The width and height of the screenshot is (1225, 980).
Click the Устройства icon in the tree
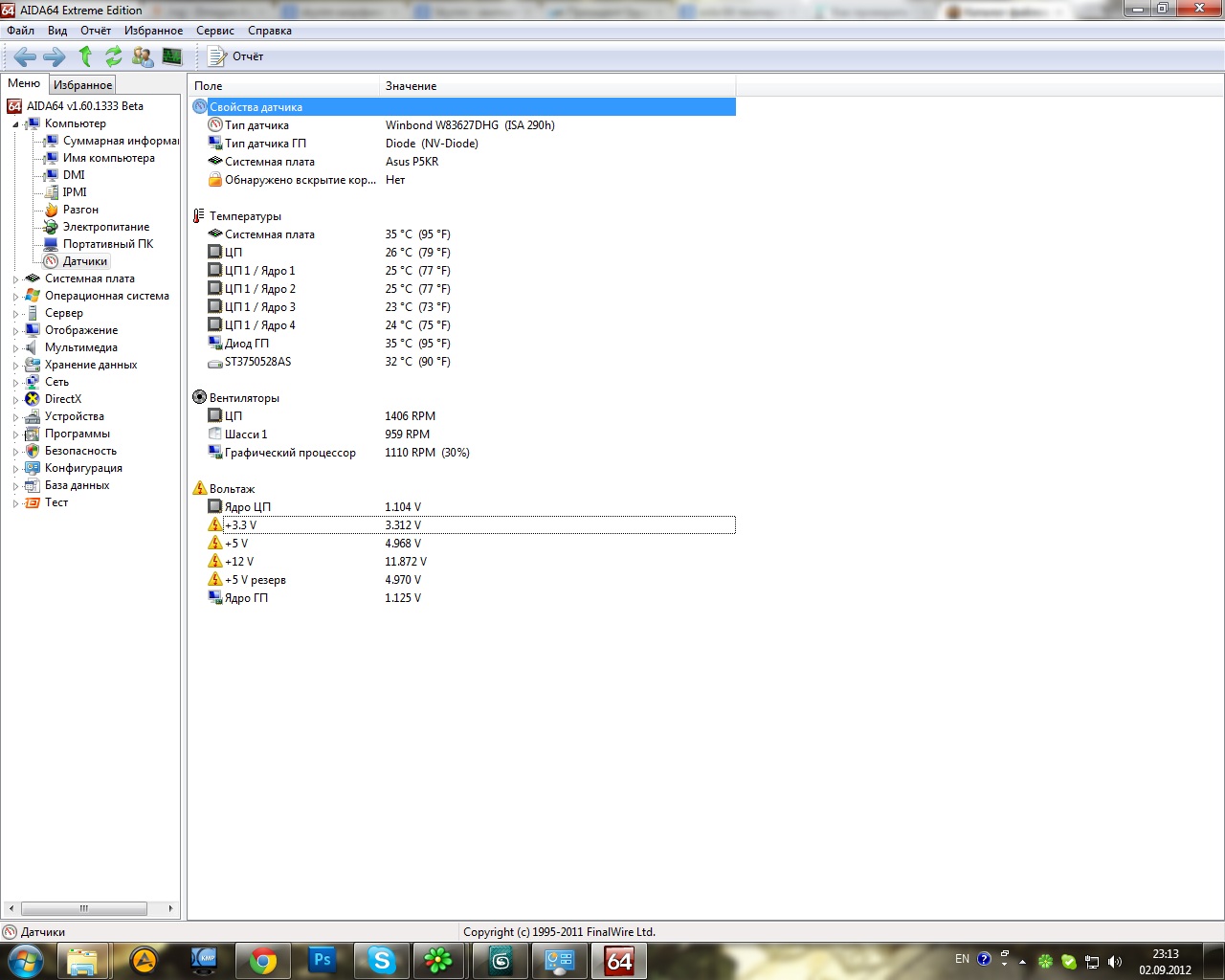click(x=33, y=416)
